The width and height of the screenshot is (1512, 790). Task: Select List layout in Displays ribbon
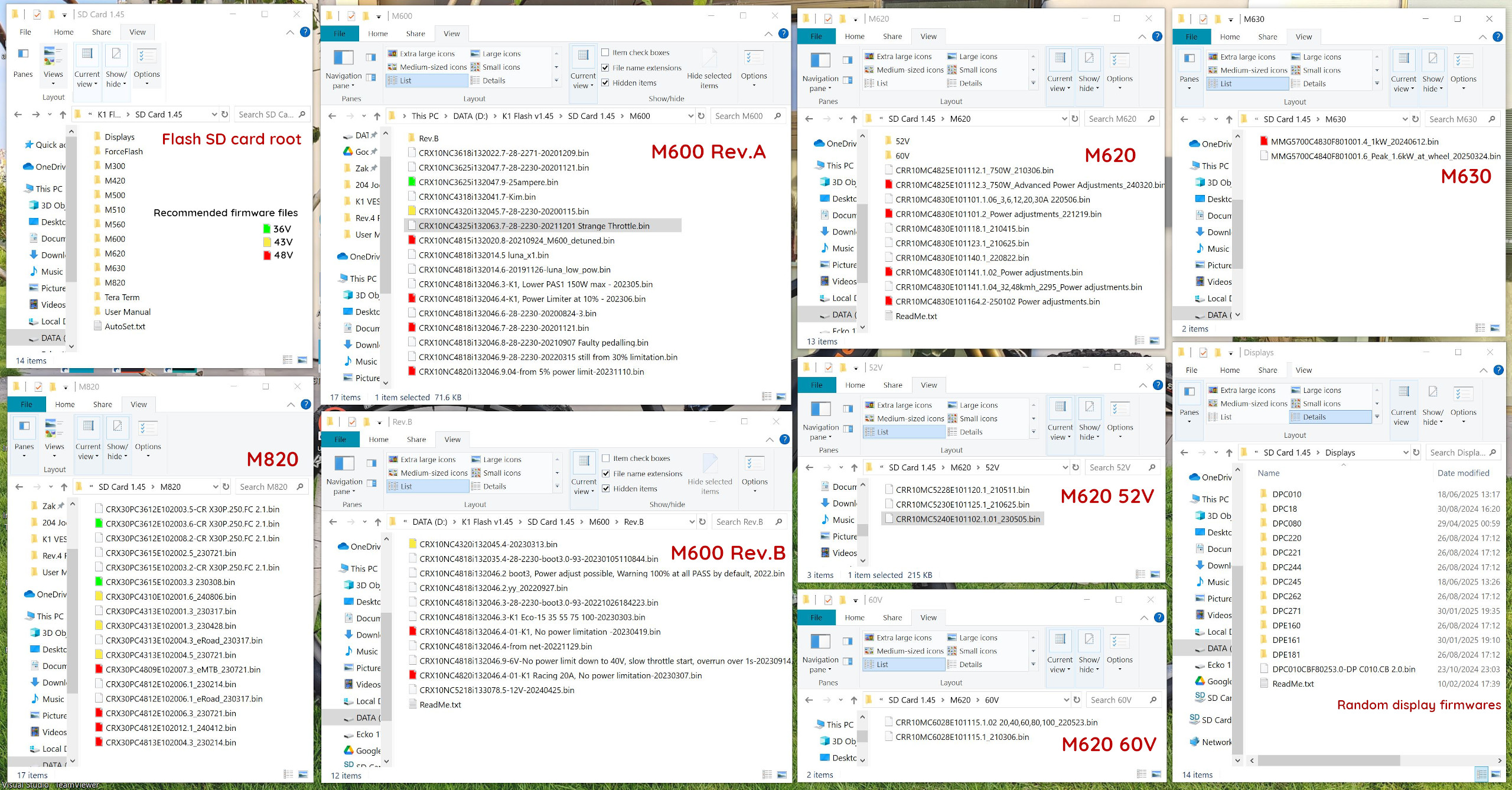1226,417
